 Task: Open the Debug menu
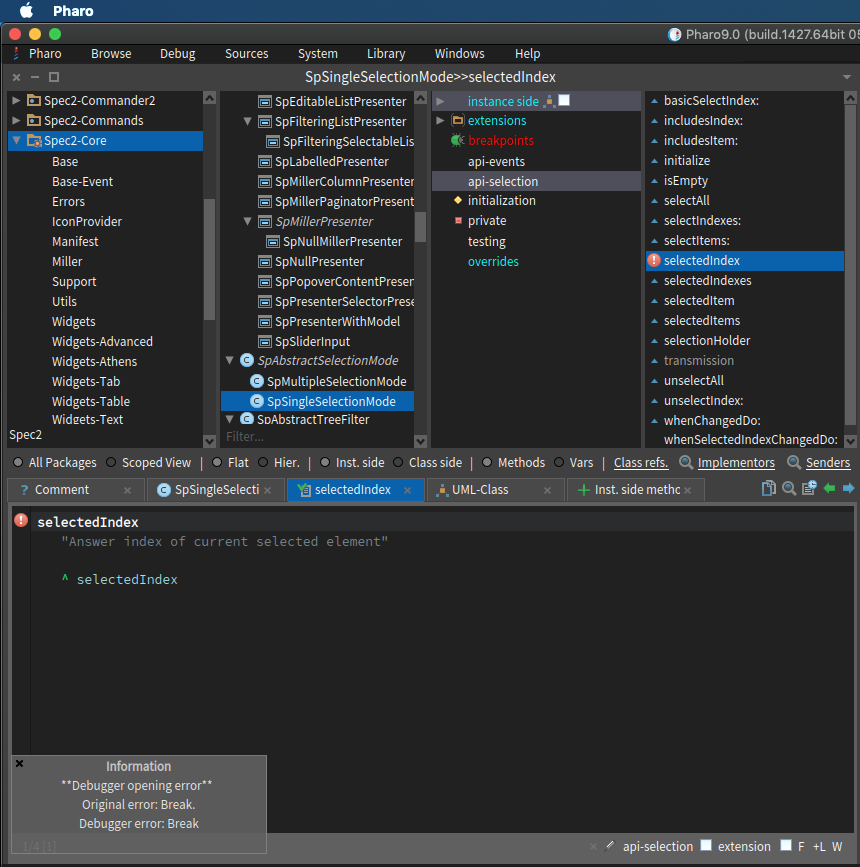pos(177,54)
